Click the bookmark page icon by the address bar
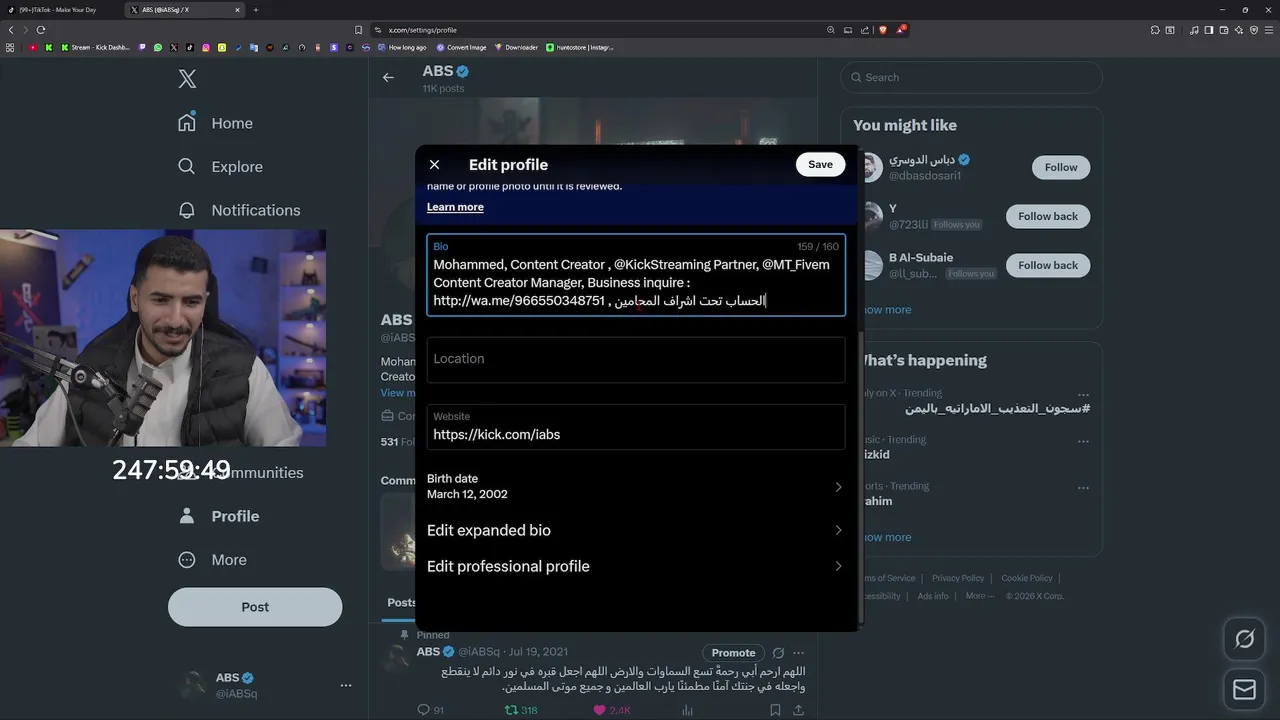 tap(359, 30)
